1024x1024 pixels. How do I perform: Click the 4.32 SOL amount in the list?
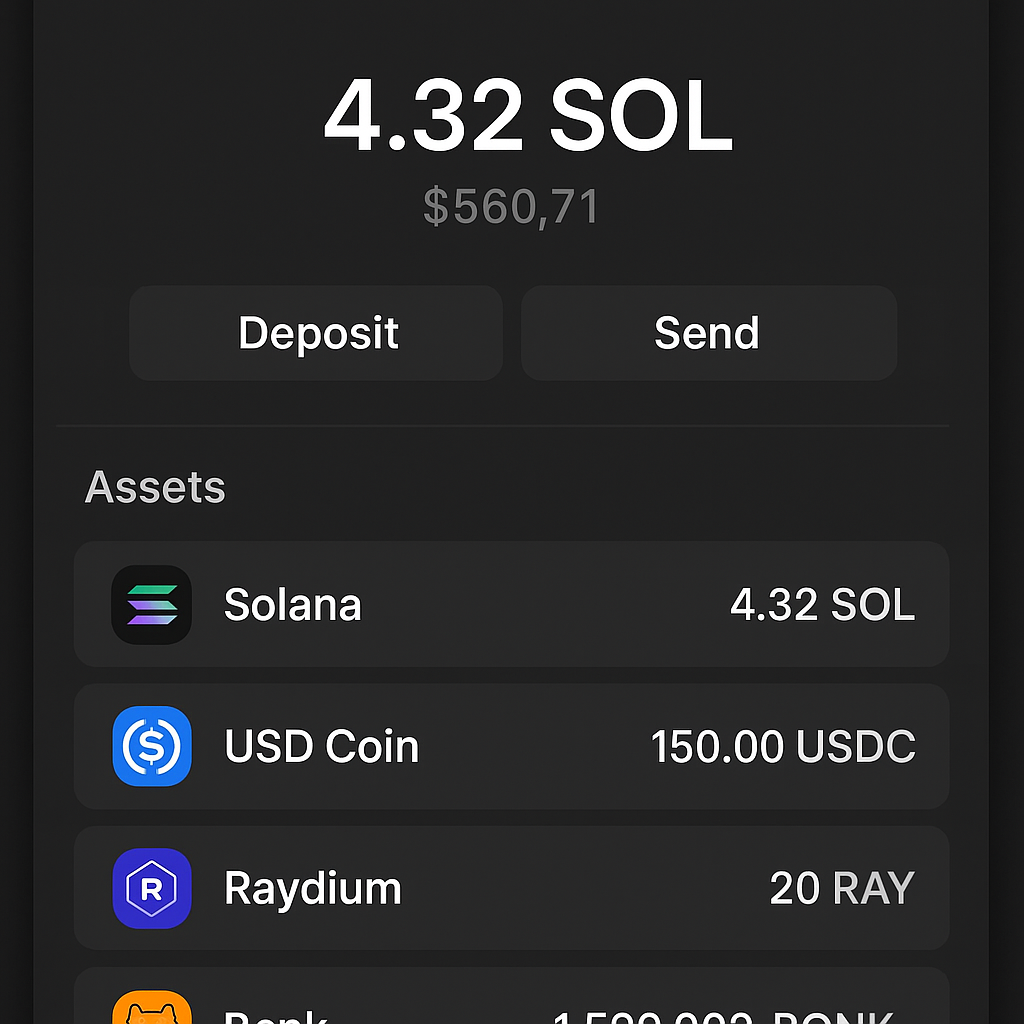[x=824, y=604]
